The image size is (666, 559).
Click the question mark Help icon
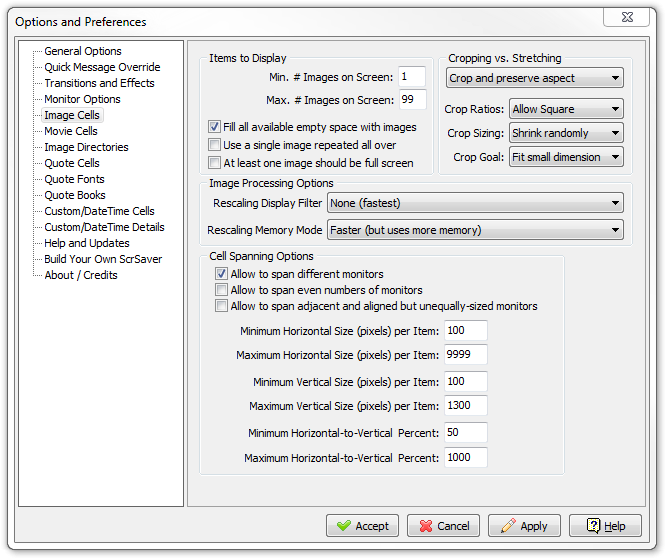pos(593,526)
